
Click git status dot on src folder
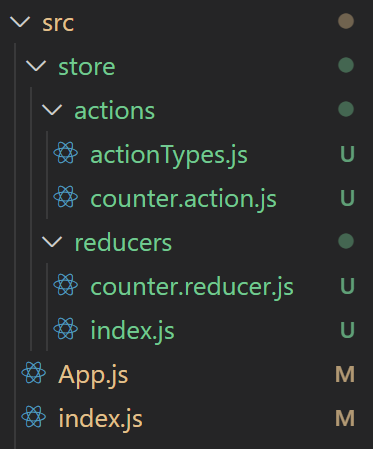coord(346,21)
